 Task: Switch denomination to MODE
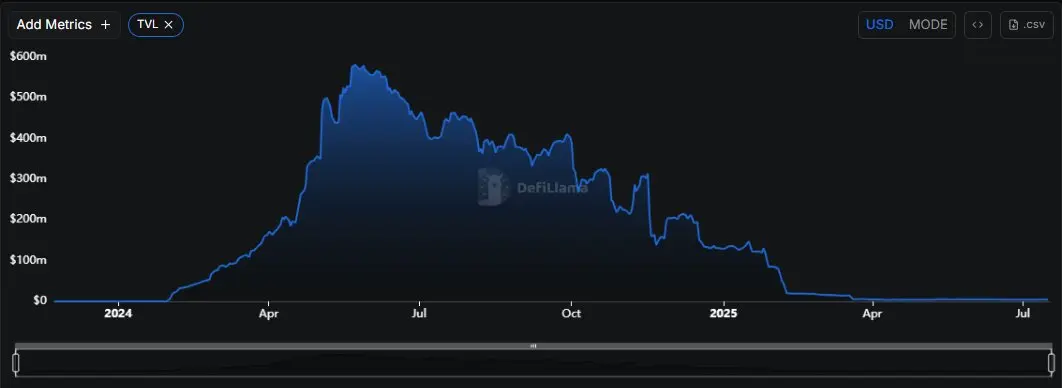pyautogui.click(x=928, y=24)
